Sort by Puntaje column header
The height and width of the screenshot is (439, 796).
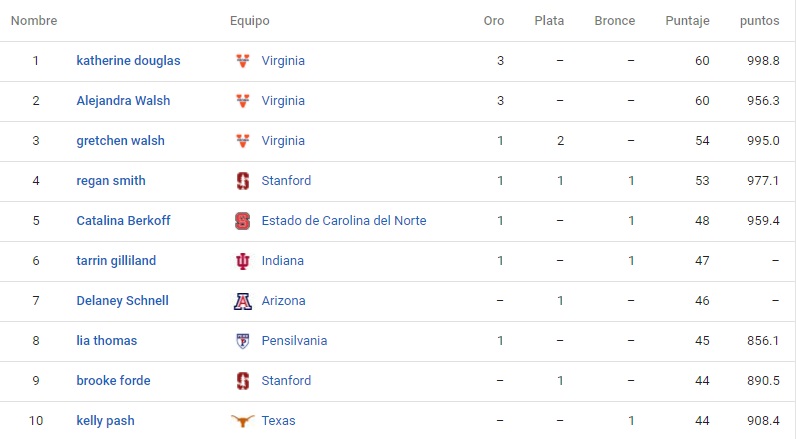[687, 21]
